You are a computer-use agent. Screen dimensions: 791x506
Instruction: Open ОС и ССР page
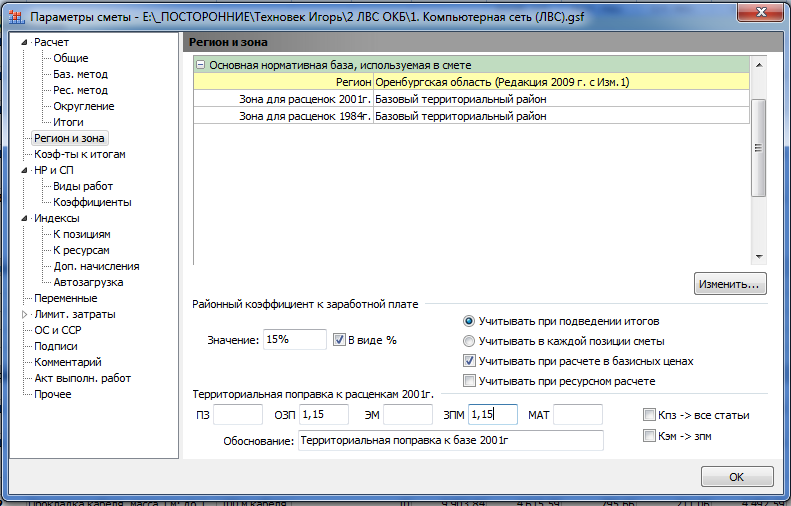[58, 330]
